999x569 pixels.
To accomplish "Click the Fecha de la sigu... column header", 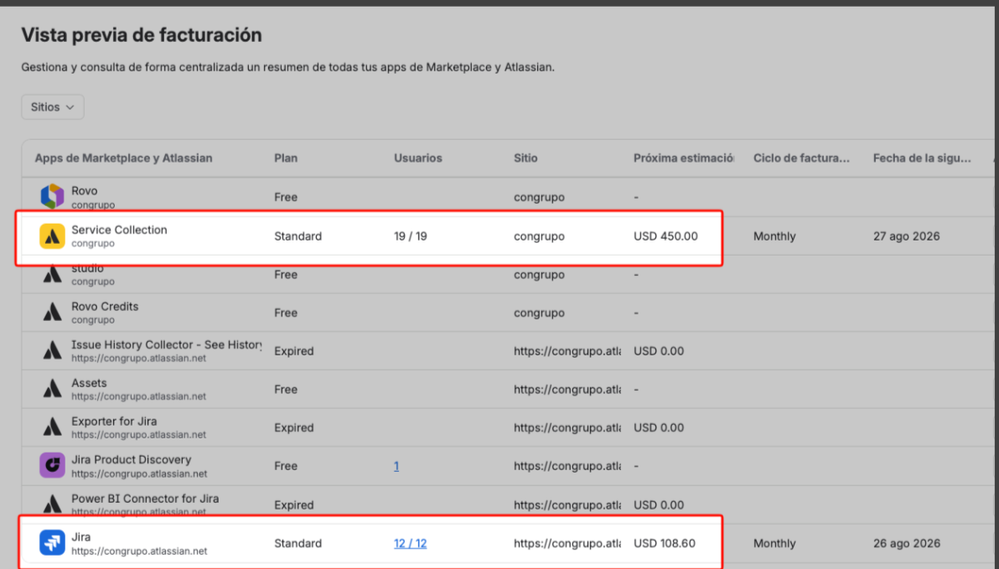I will 922,158.
